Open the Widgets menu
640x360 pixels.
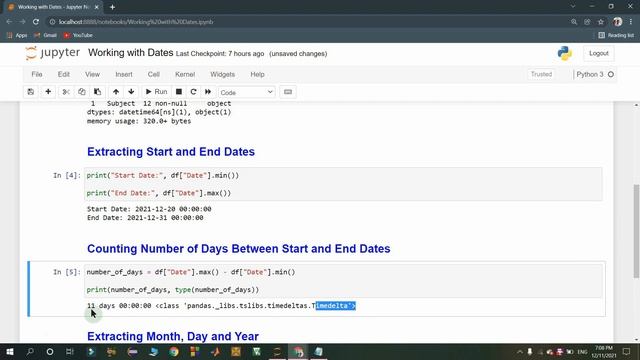pos(222,74)
